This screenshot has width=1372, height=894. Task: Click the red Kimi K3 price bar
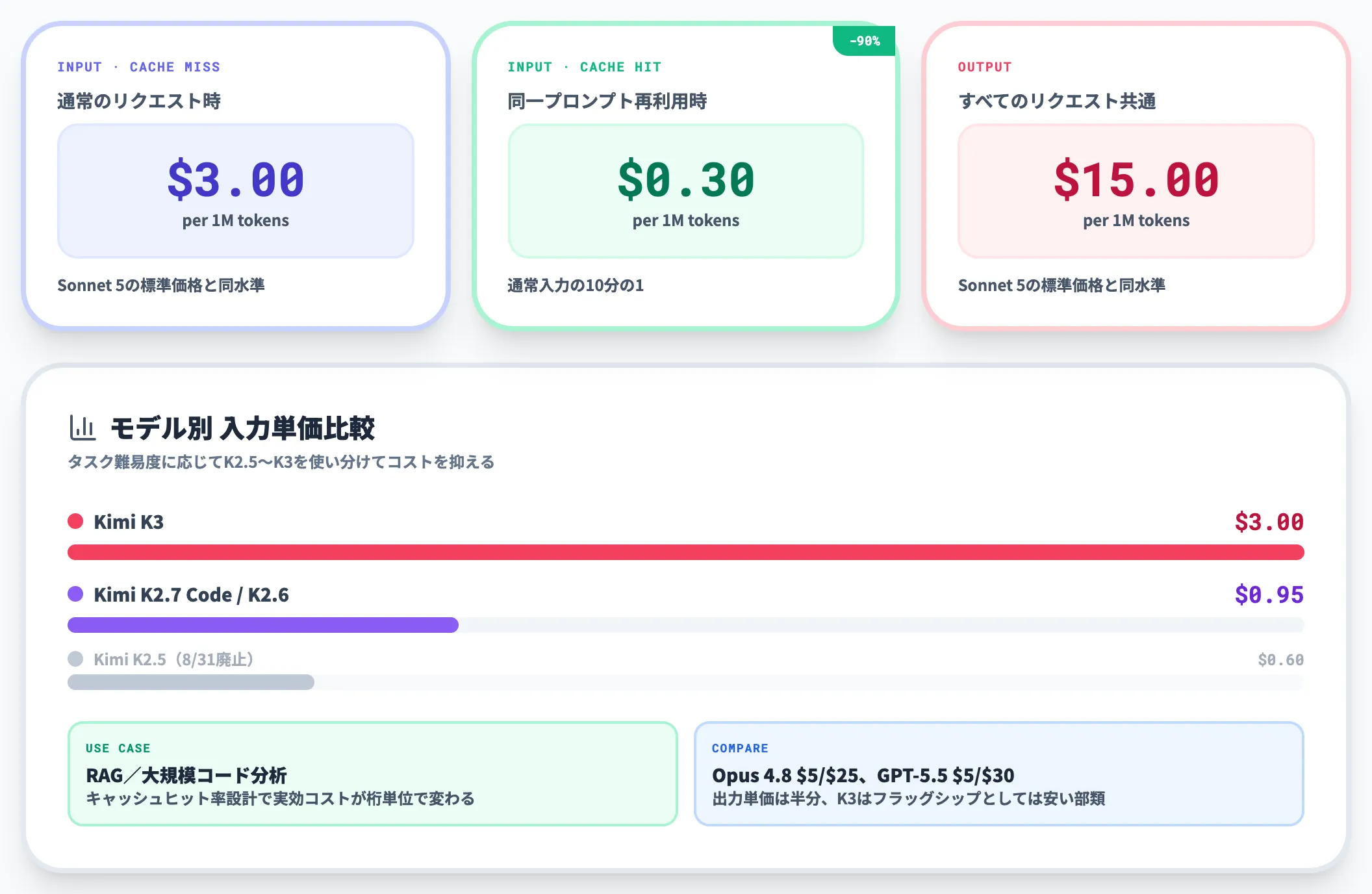pyautogui.click(x=686, y=552)
